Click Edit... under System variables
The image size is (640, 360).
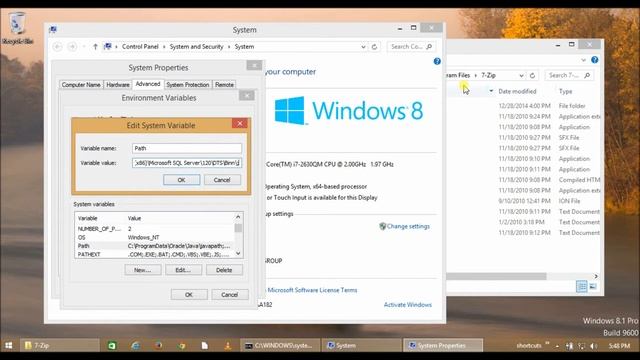pos(183,270)
